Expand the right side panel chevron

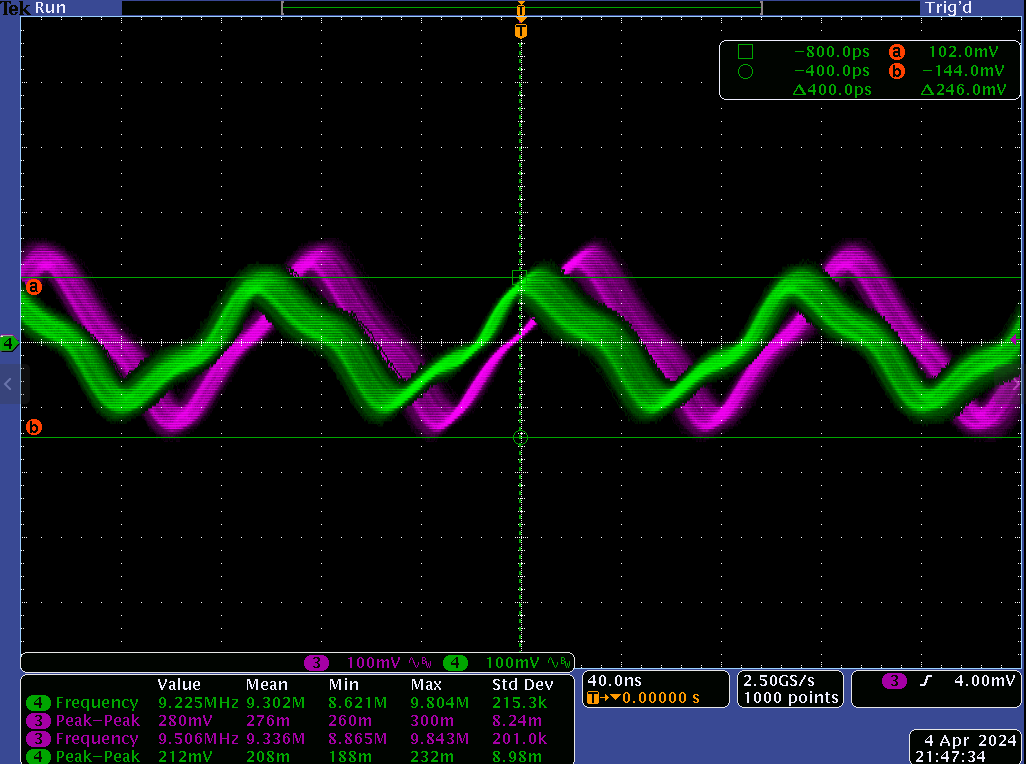pyautogui.click(x=1018, y=384)
